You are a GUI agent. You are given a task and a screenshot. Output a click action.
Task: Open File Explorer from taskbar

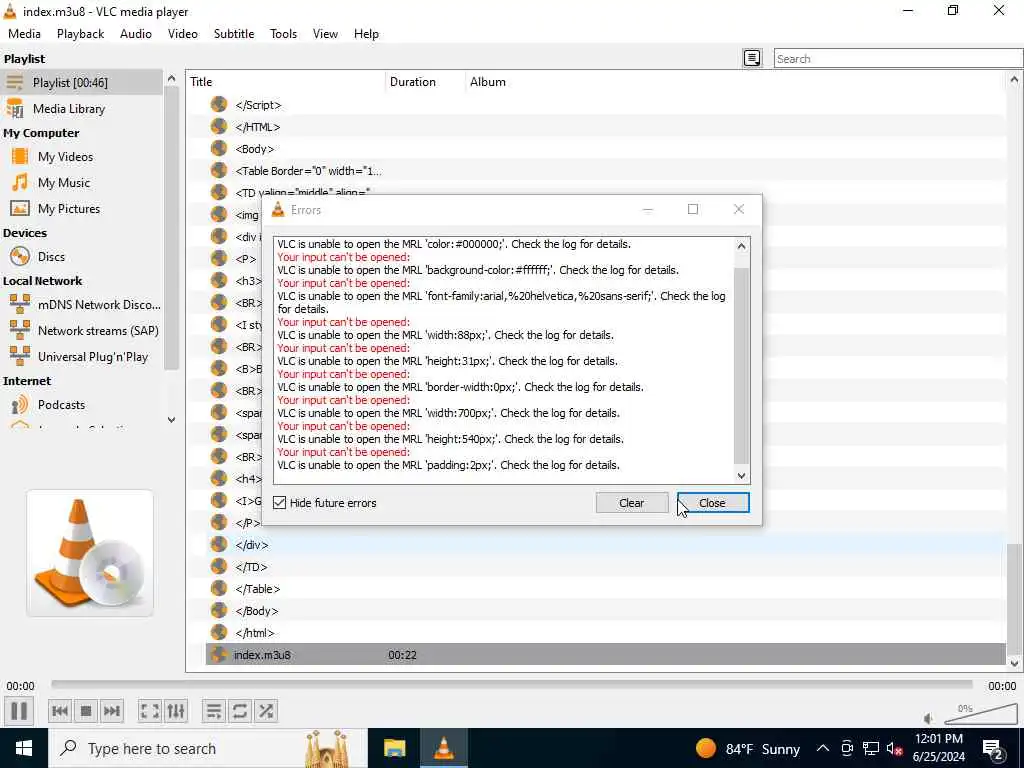pyautogui.click(x=394, y=748)
